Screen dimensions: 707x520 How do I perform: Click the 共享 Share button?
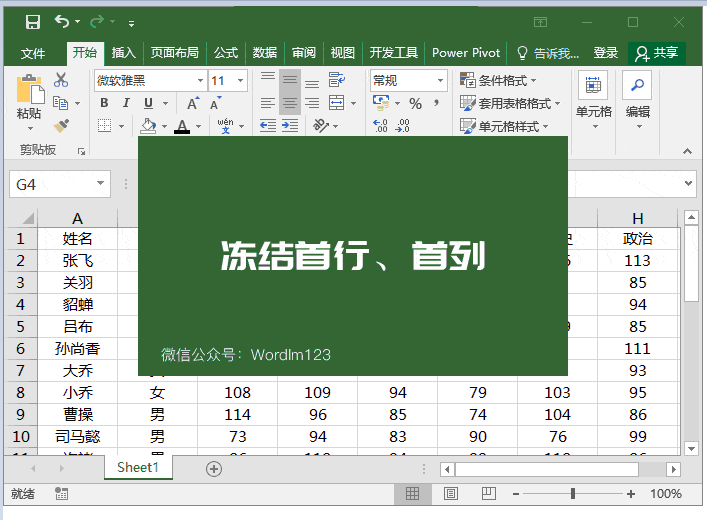coord(656,53)
